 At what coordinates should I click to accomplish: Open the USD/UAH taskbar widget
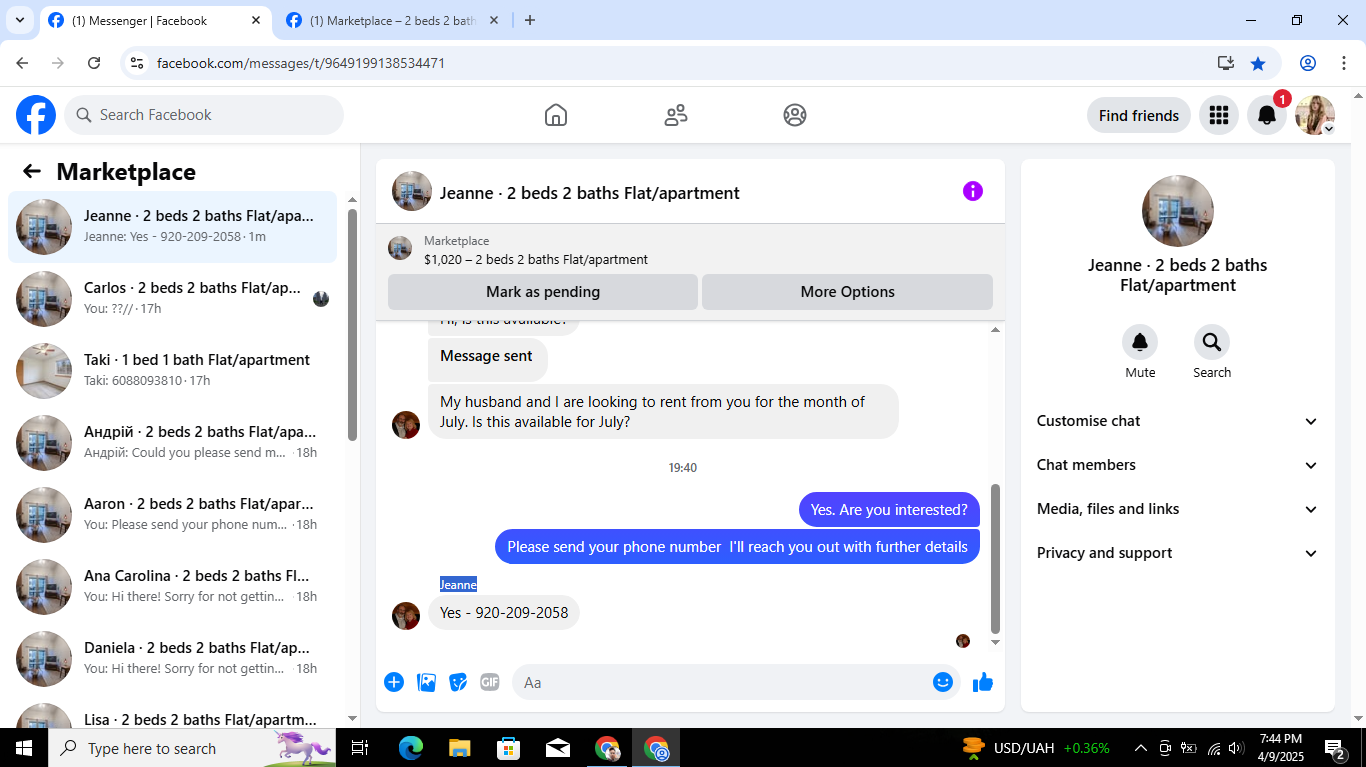coord(1036,748)
